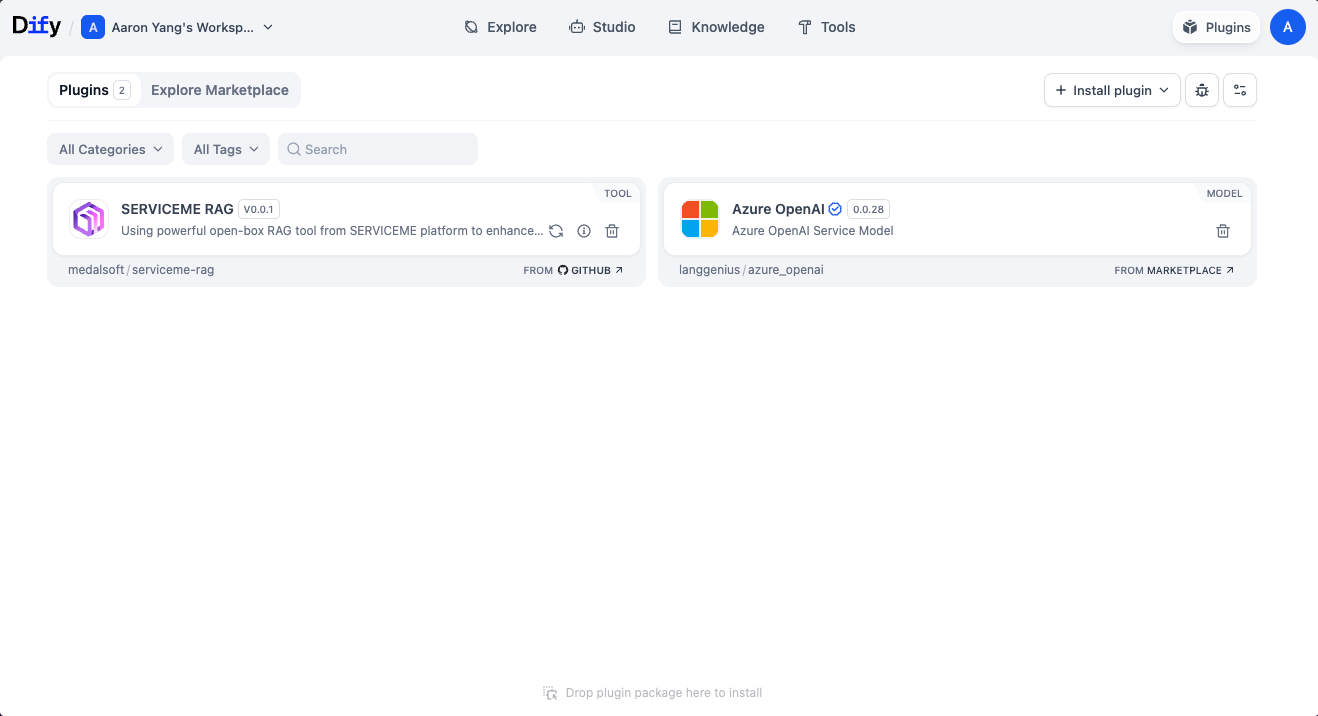Expand the All Tags filter

tap(225, 149)
